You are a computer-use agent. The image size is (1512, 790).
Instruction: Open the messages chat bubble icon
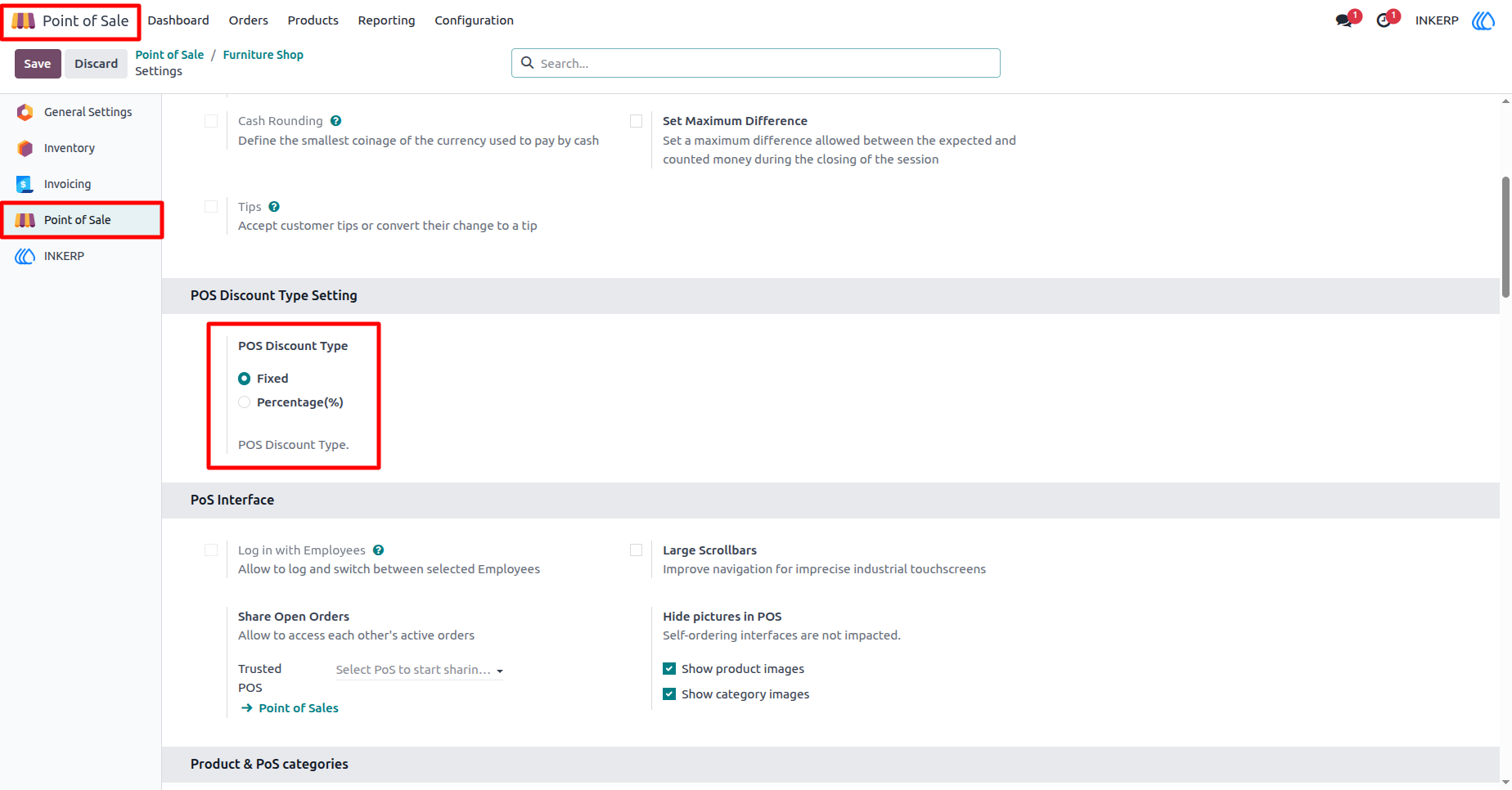1343,20
